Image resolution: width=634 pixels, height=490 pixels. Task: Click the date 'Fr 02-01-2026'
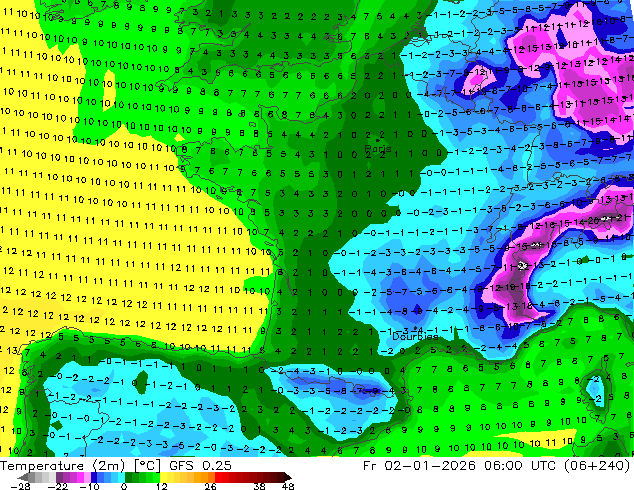pos(419,466)
